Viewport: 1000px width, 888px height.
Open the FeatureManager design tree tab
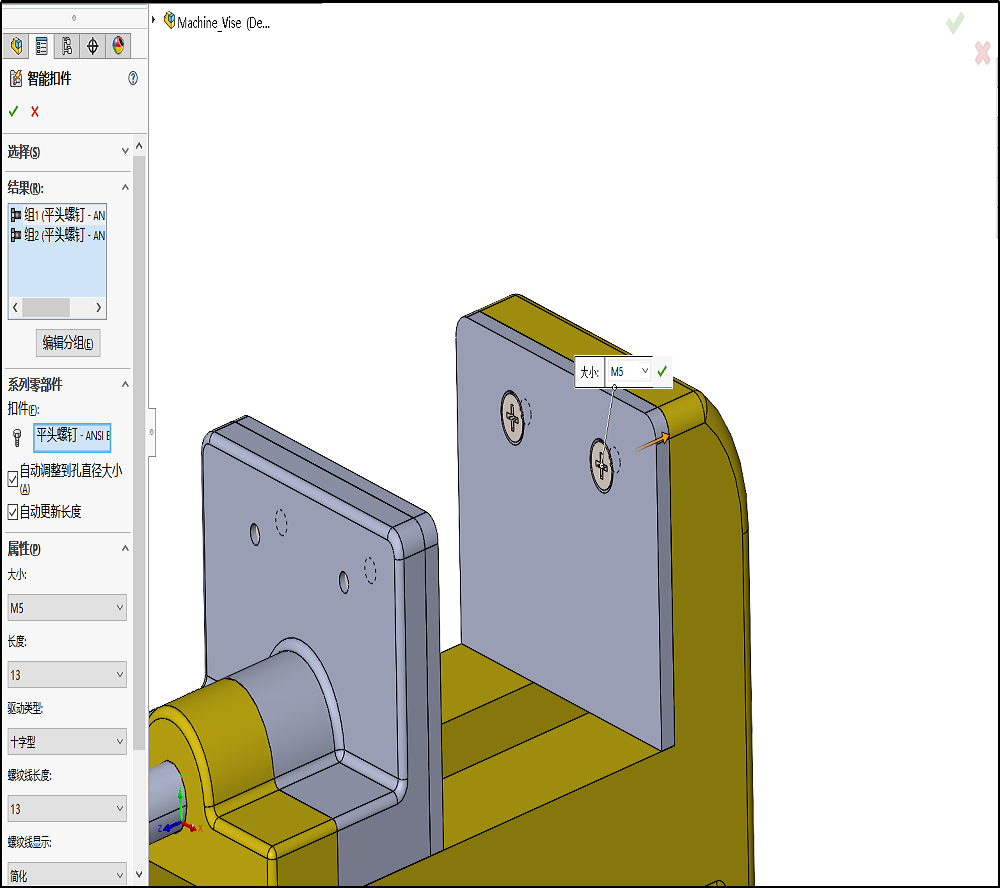coord(16,45)
